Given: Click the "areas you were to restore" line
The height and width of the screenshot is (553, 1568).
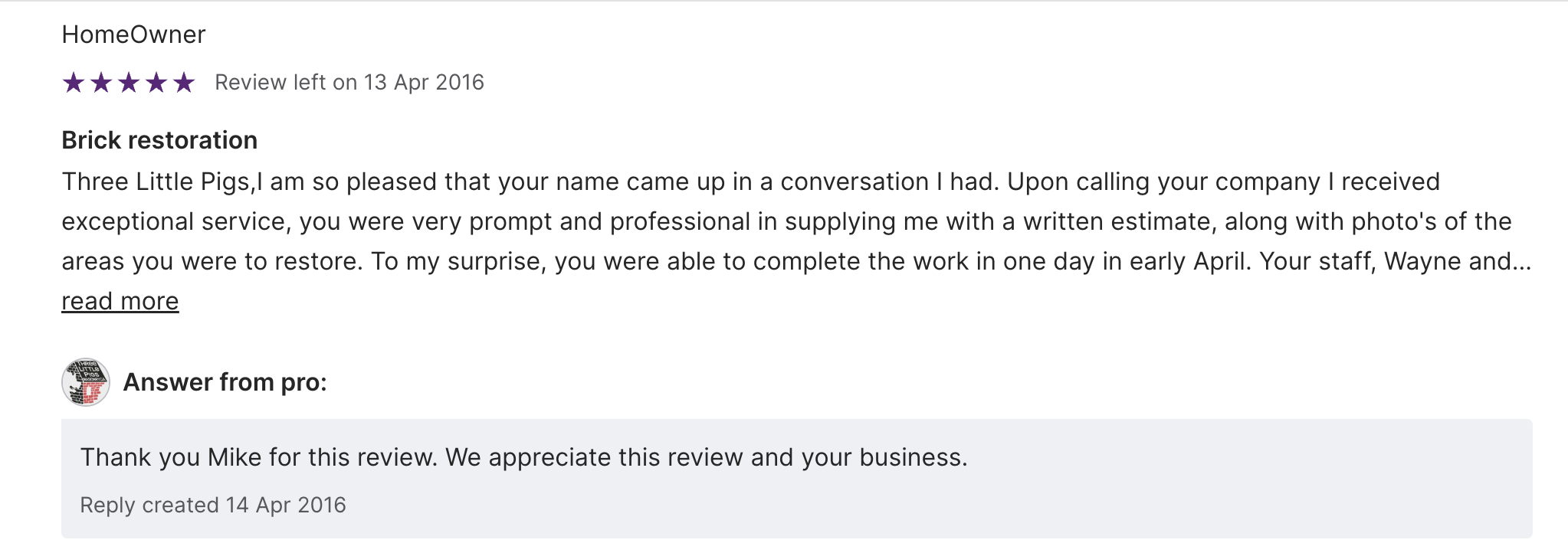Looking at the screenshot, I should click(211, 262).
